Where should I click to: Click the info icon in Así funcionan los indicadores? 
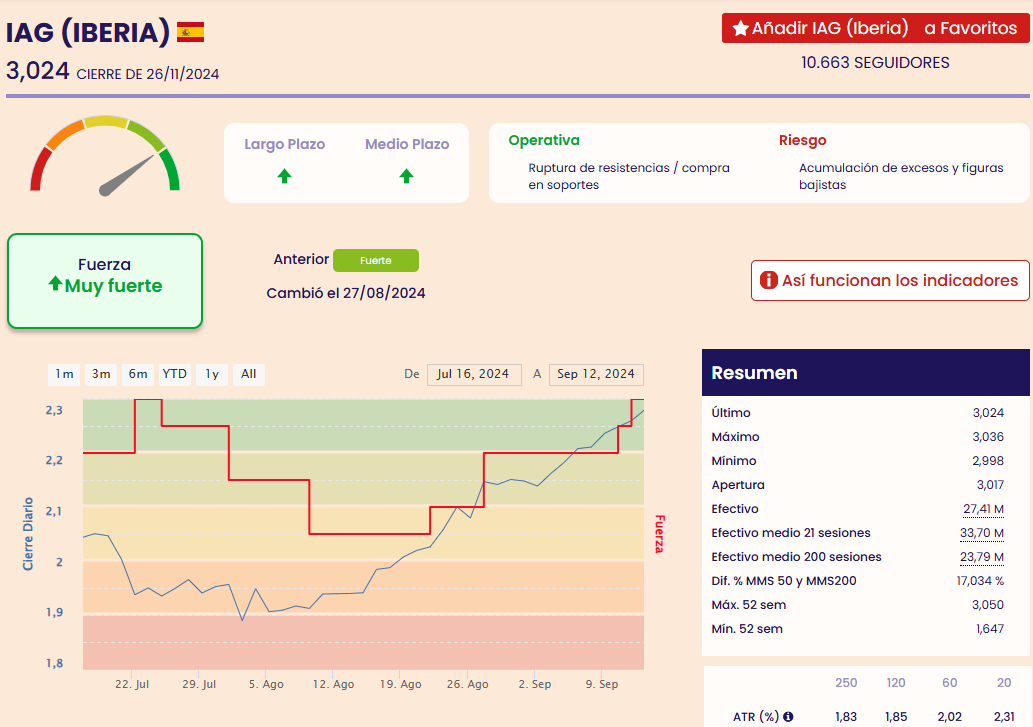(768, 281)
